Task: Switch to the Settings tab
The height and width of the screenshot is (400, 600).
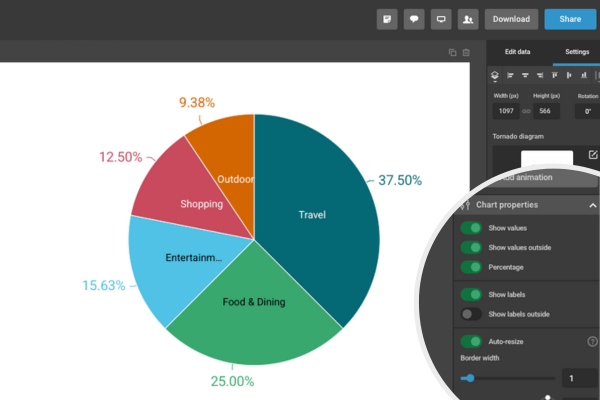Action: [x=577, y=52]
